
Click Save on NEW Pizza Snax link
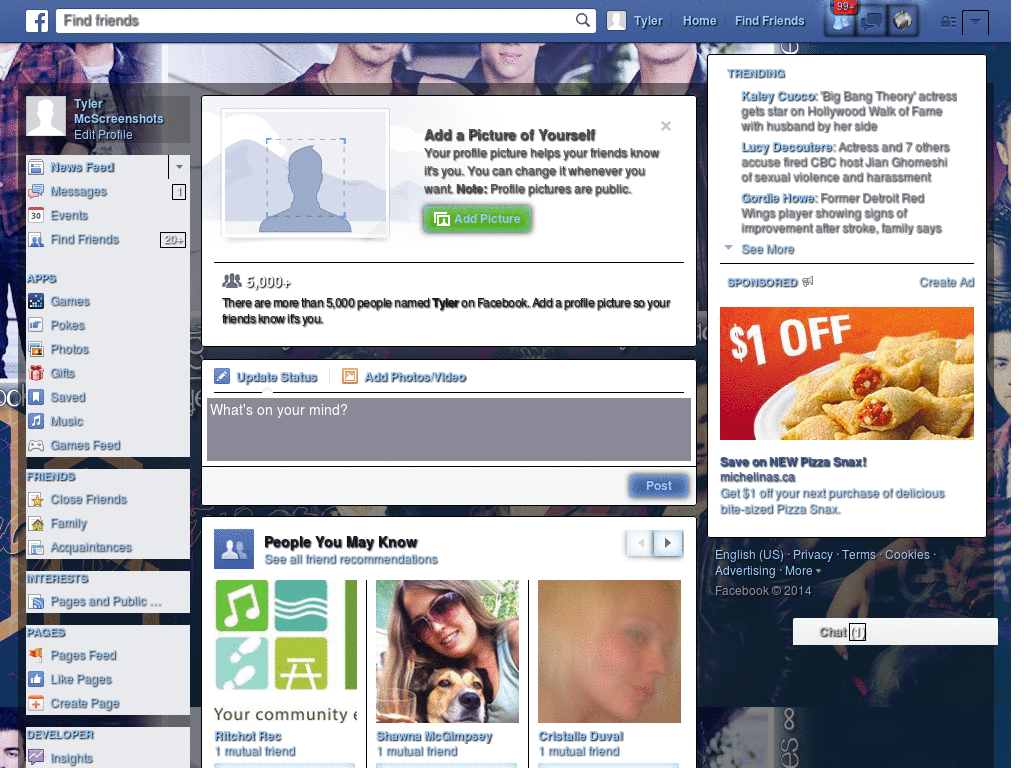click(x=793, y=462)
